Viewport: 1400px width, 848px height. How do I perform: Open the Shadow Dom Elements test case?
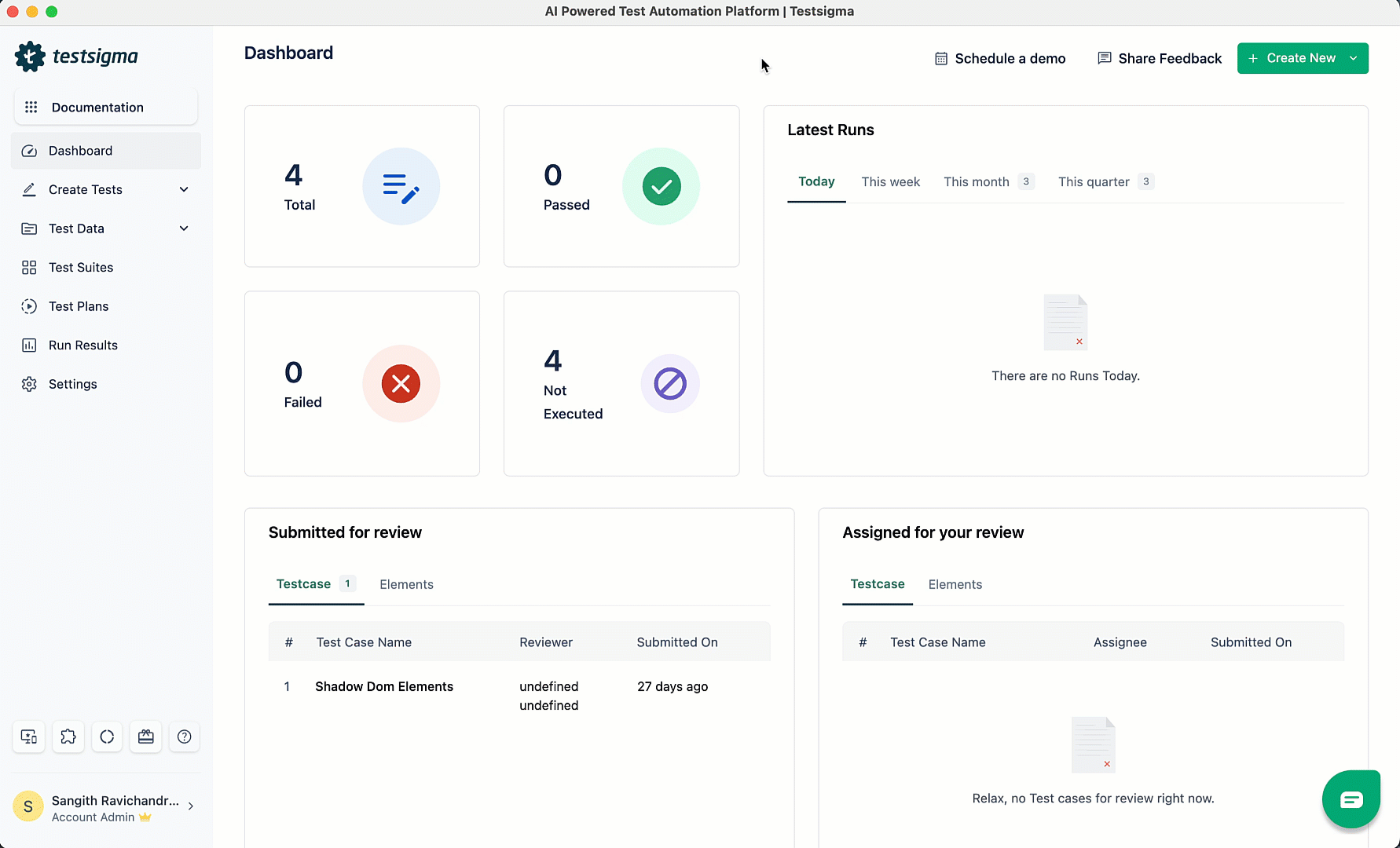coord(384,687)
